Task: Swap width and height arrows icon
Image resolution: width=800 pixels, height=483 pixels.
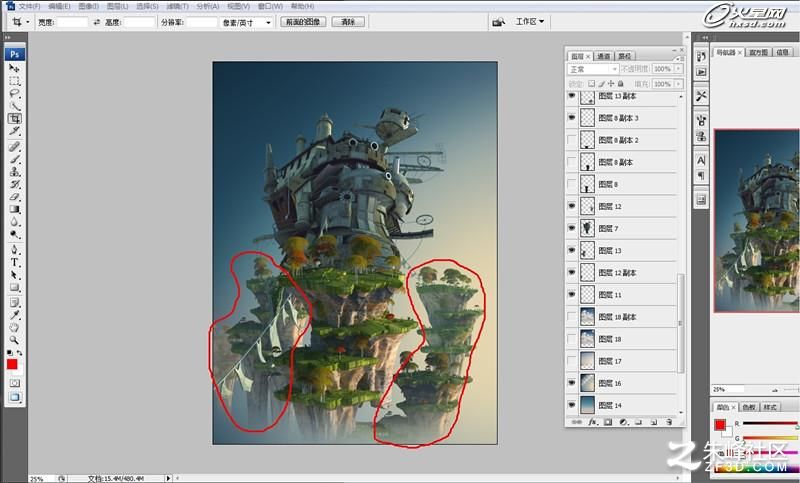Action: 96,22
